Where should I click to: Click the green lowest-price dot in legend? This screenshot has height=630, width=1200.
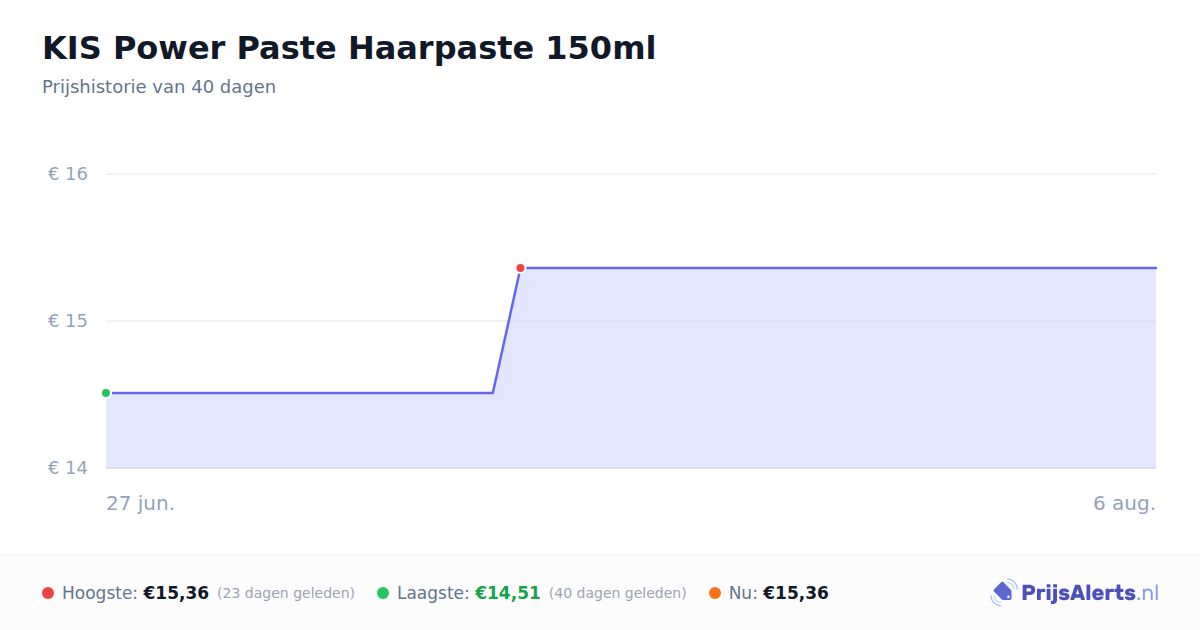click(383, 593)
